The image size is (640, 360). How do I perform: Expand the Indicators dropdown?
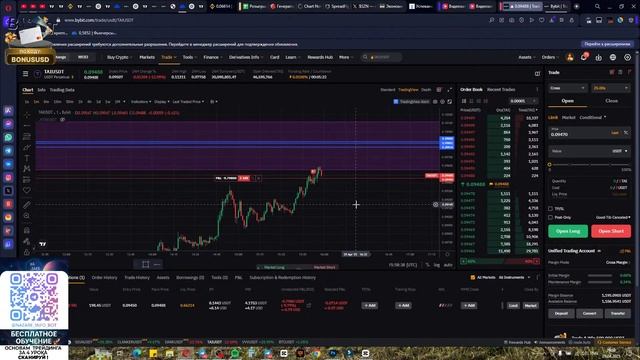point(141,102)
